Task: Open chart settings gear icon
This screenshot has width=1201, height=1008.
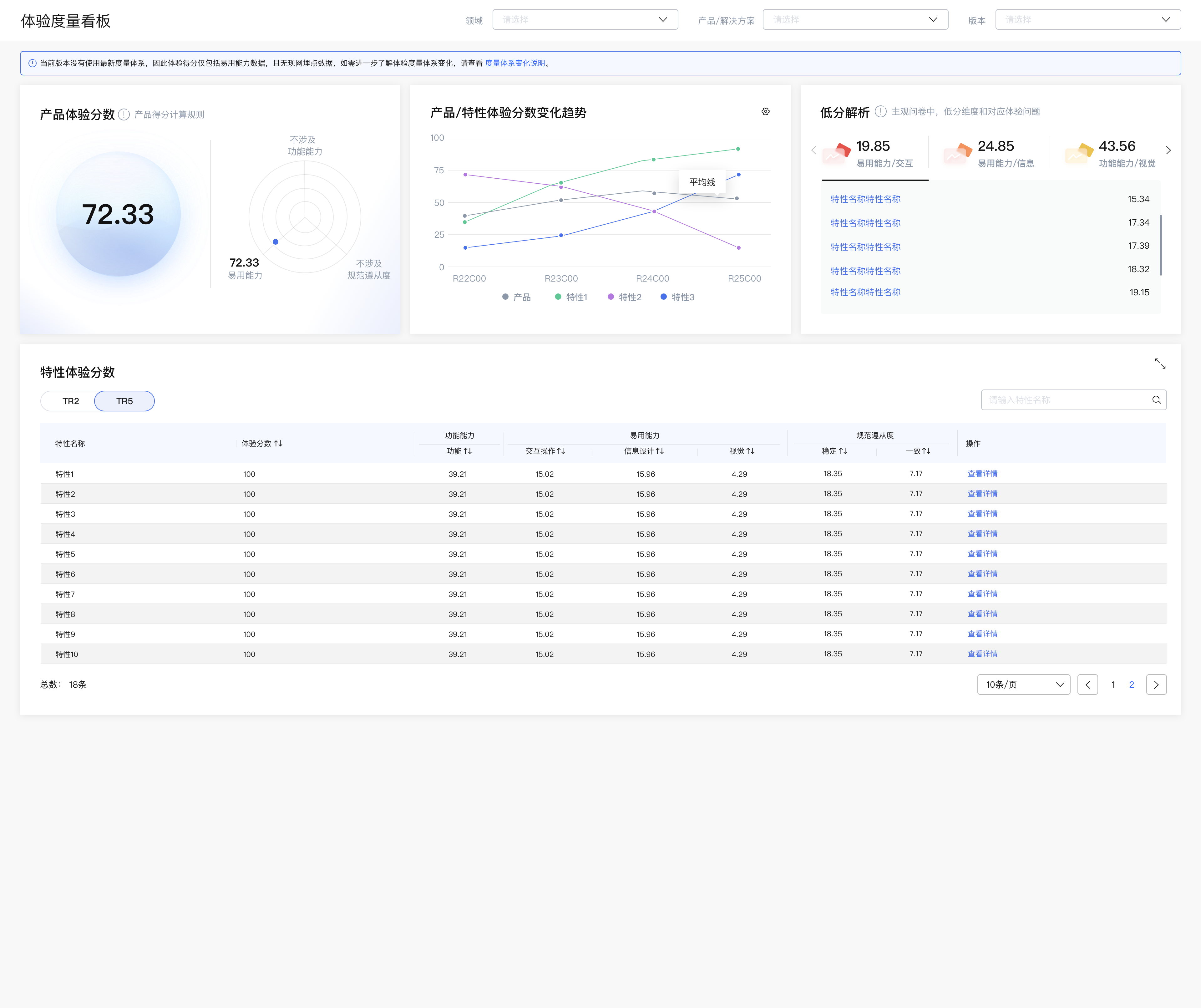Action: [765, 112]
